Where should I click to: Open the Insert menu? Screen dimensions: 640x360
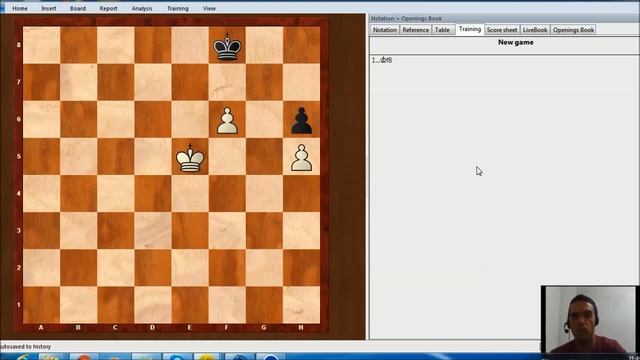tap(49, 8)
